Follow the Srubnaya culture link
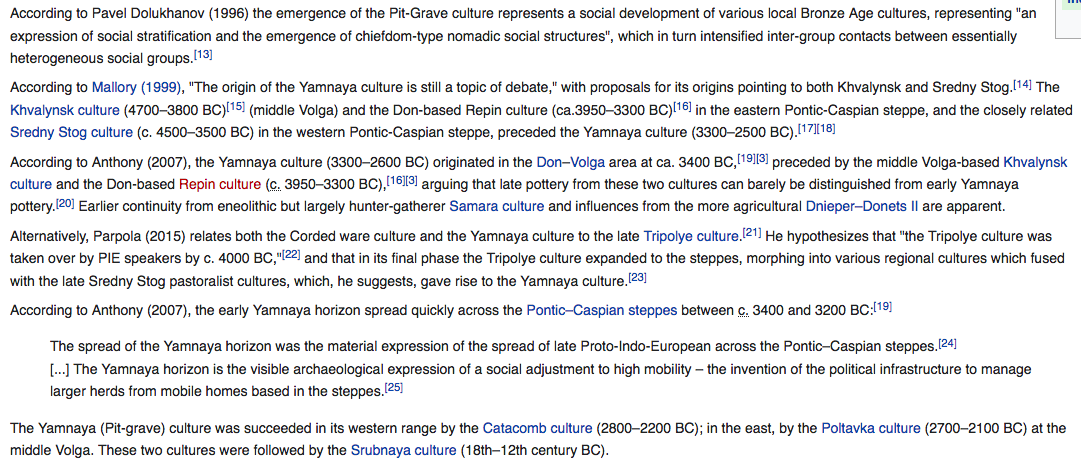Image resolution: width=1081 pixels, height=467 pixels. pos(403,450)
